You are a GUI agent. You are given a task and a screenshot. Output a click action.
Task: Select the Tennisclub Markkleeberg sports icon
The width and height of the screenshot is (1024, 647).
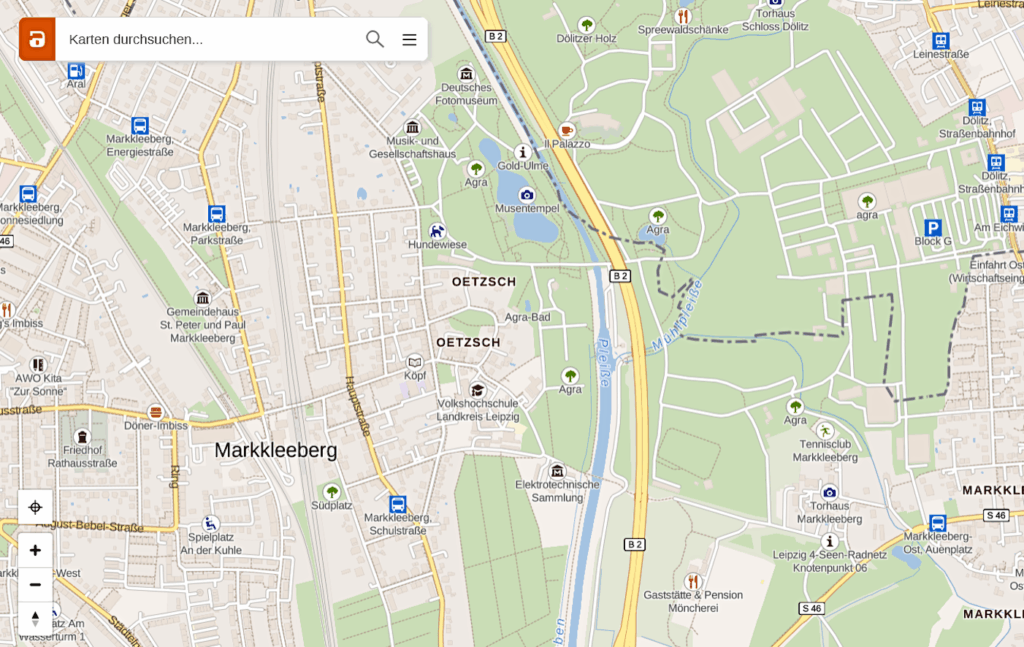(825, 430)
